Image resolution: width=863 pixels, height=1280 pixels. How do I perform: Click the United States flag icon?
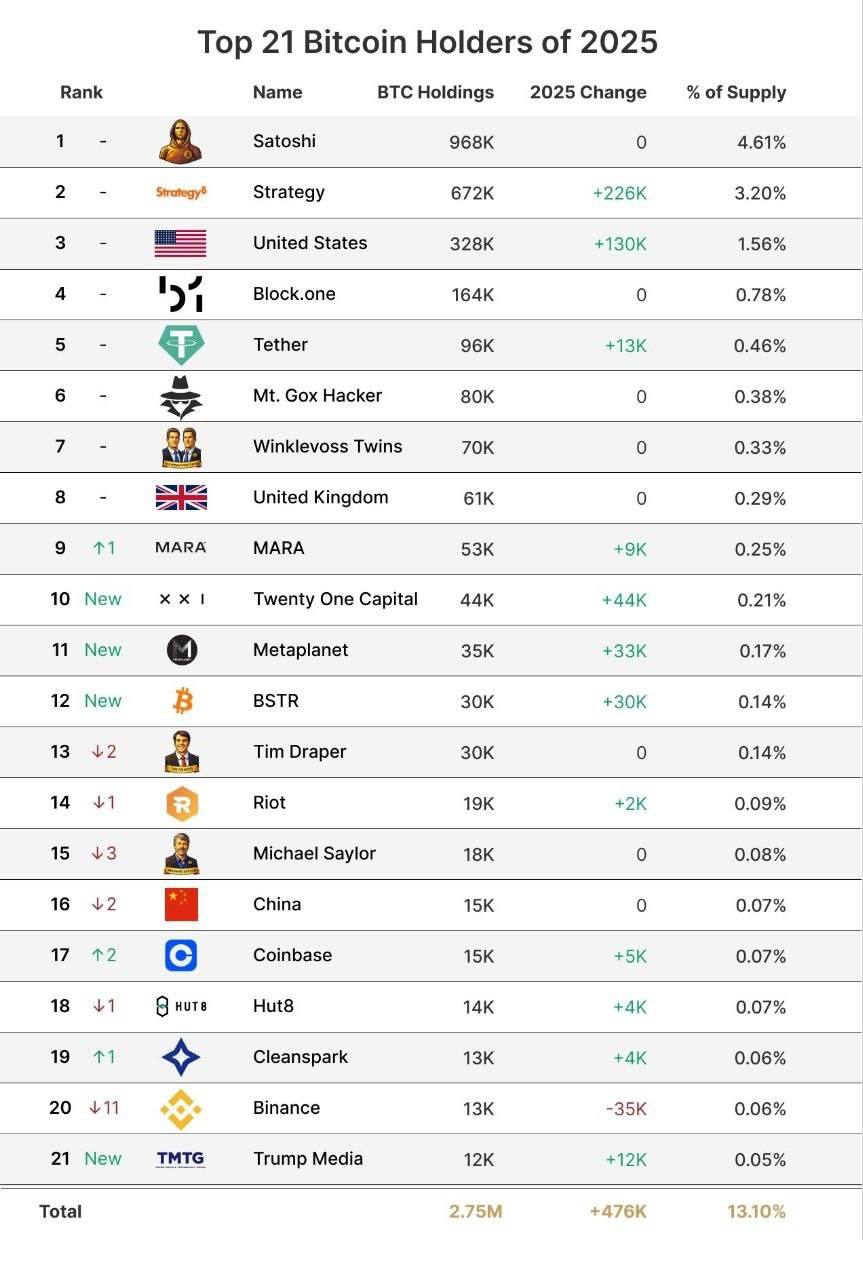(x=181, y=243)
